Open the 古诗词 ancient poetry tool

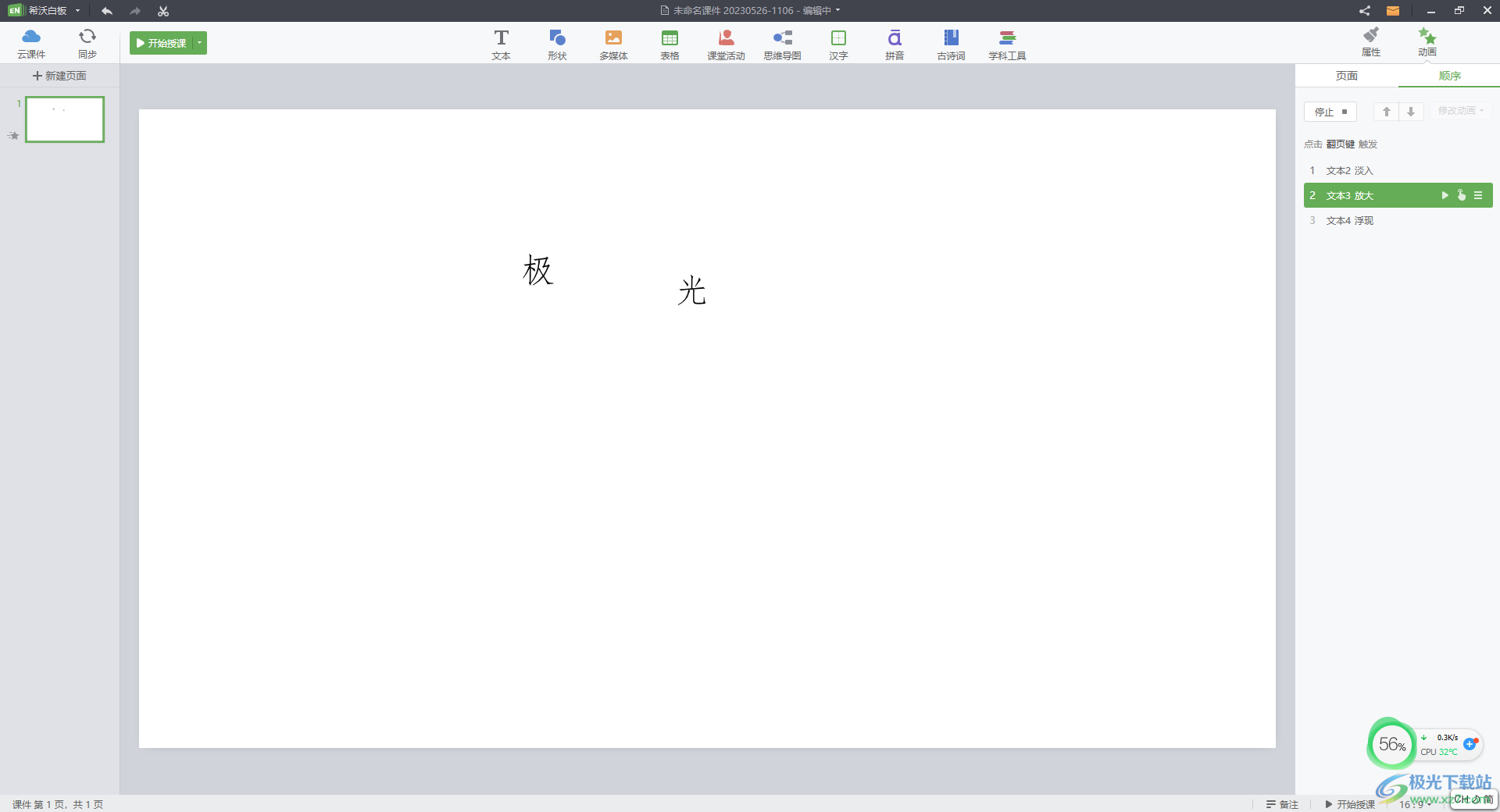coord(951,45)
